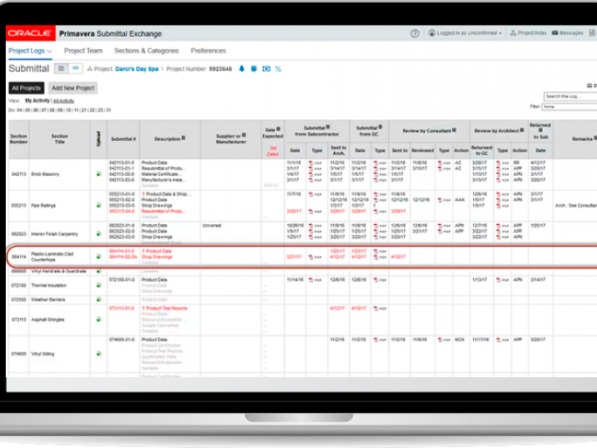
Task: Switch view to My Activity
Action: [x=37, y=100]
